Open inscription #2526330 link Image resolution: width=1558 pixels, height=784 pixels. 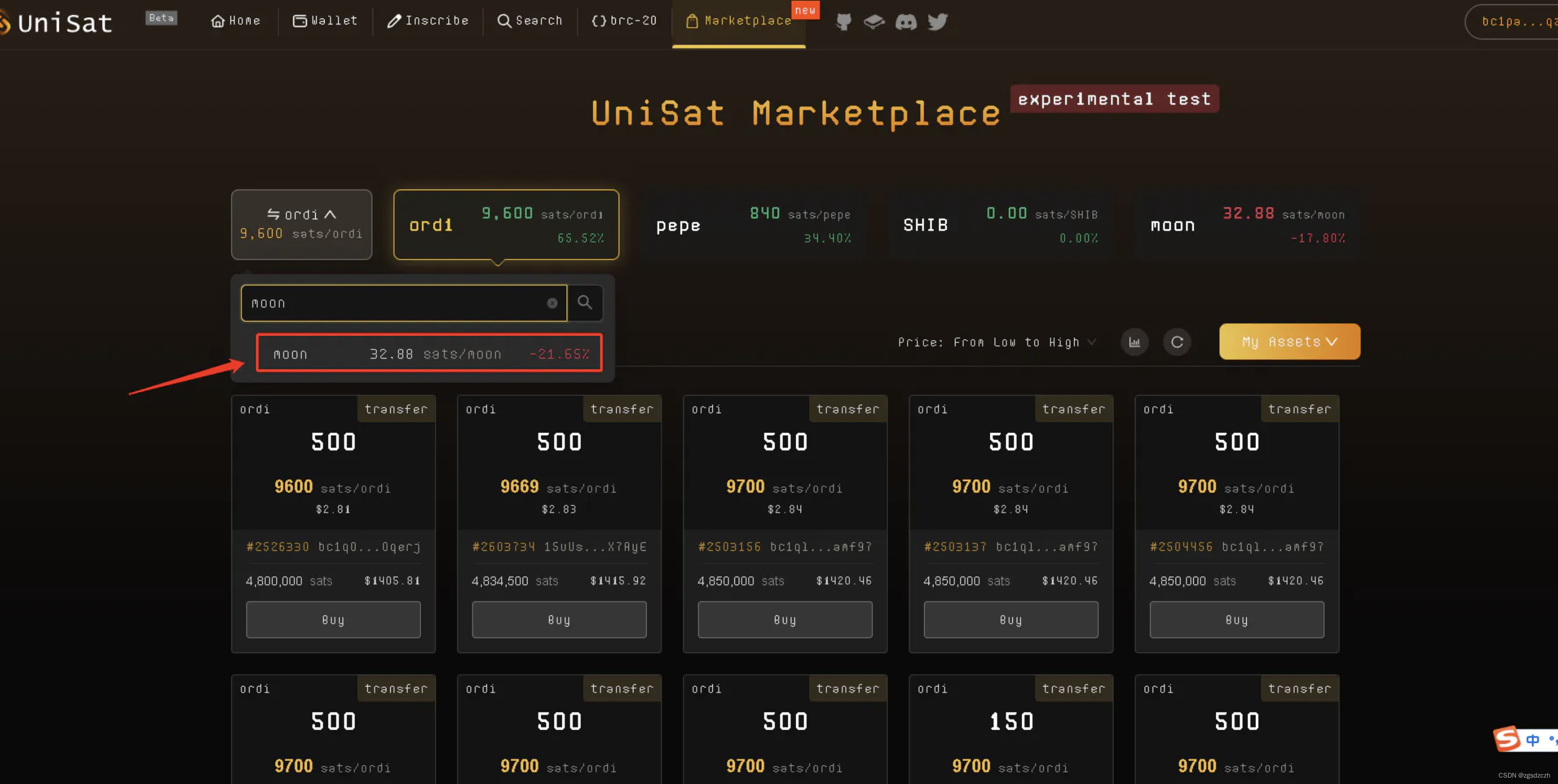click(277, 546)
